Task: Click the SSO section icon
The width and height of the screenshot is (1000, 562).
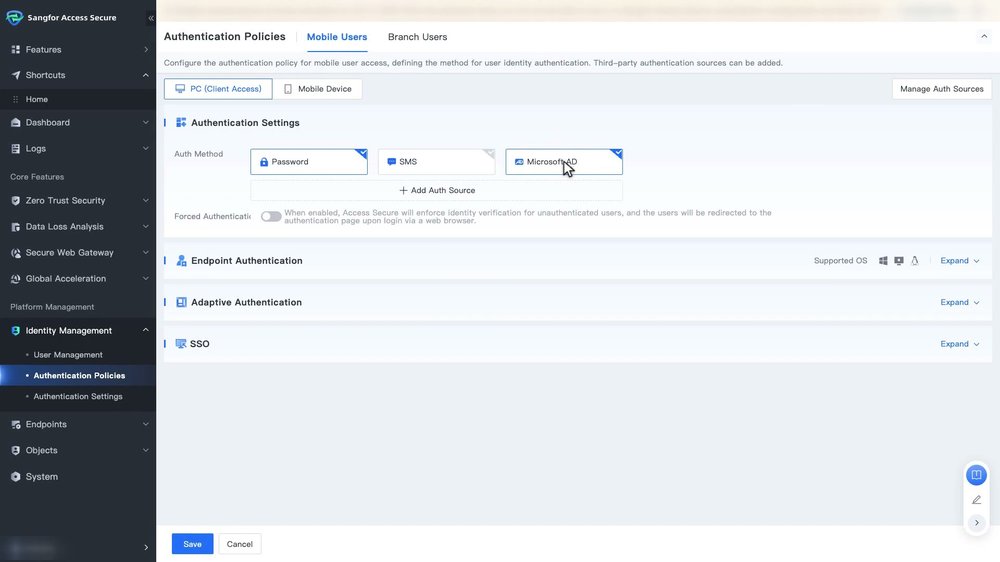Action: tap(180, 344)
